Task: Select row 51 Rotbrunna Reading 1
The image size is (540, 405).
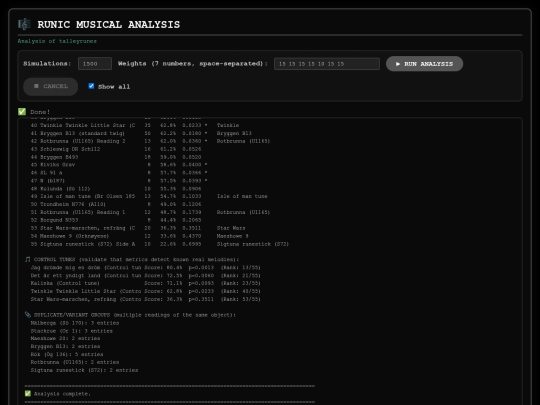Action: pos(150,212)
